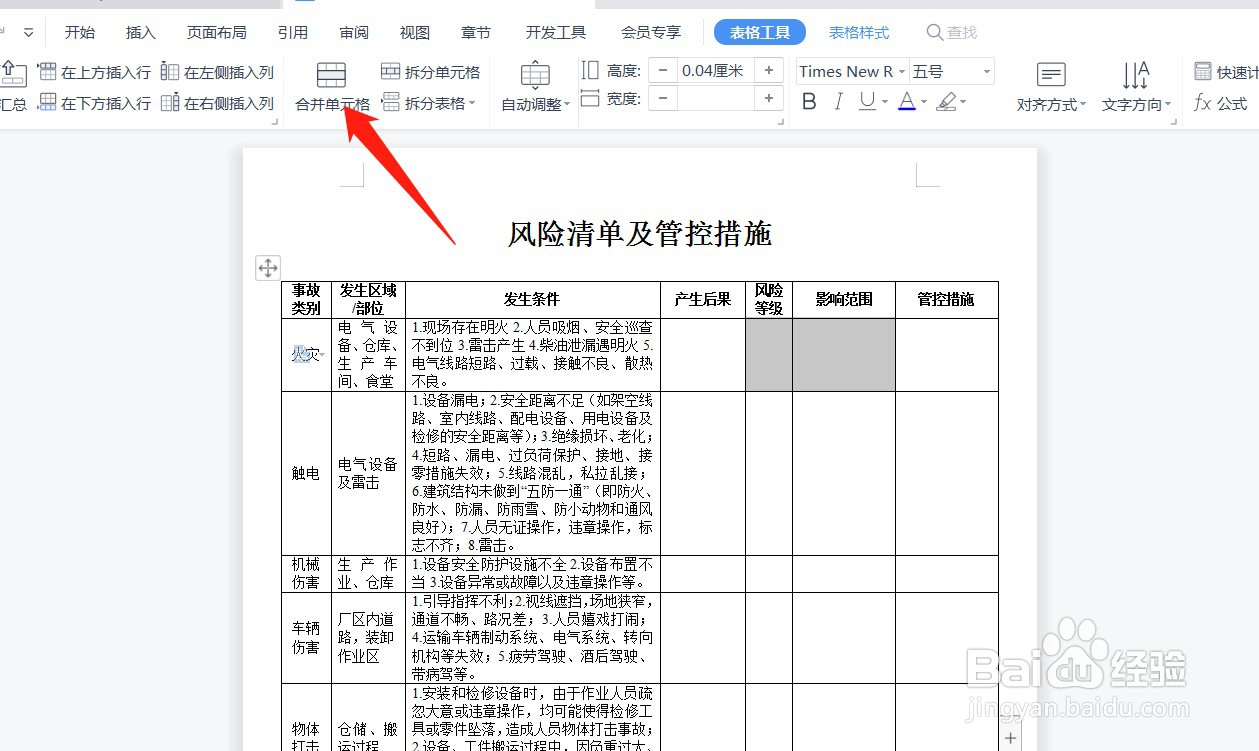Open the 会员专享 (Member) tab
Viewport: 1259px width, 751px height.
[x=651, y=32]
